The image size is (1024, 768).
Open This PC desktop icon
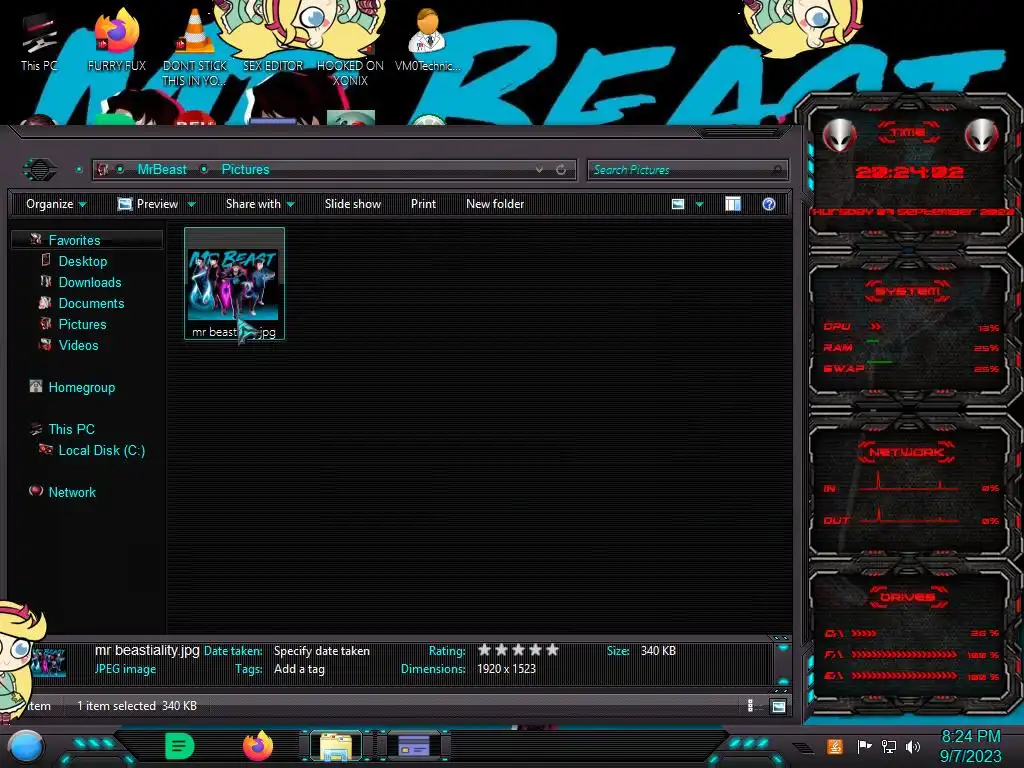click(x=39, y=42)
